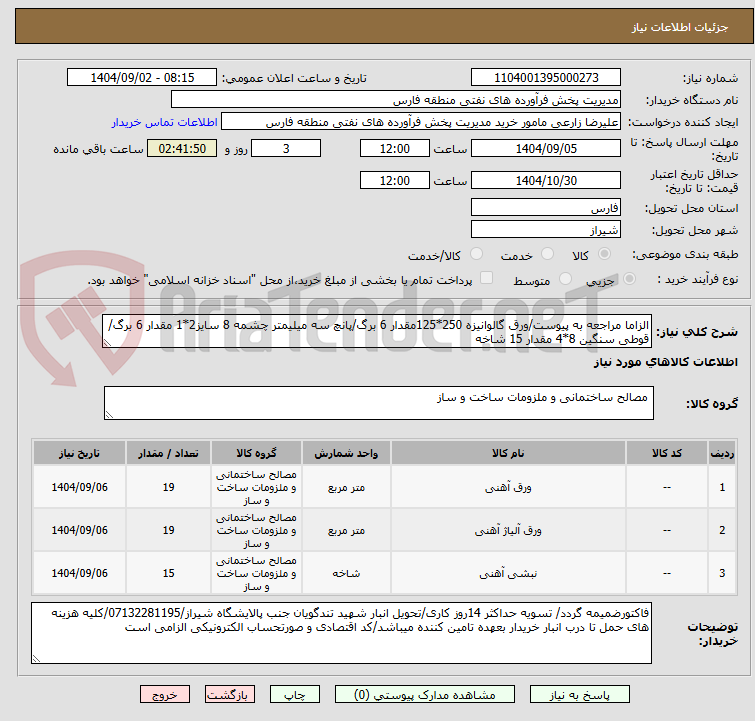Click the announcement date field 1404/09/02 - 08:15
755x721 pixels.
(x=142, y=78)
